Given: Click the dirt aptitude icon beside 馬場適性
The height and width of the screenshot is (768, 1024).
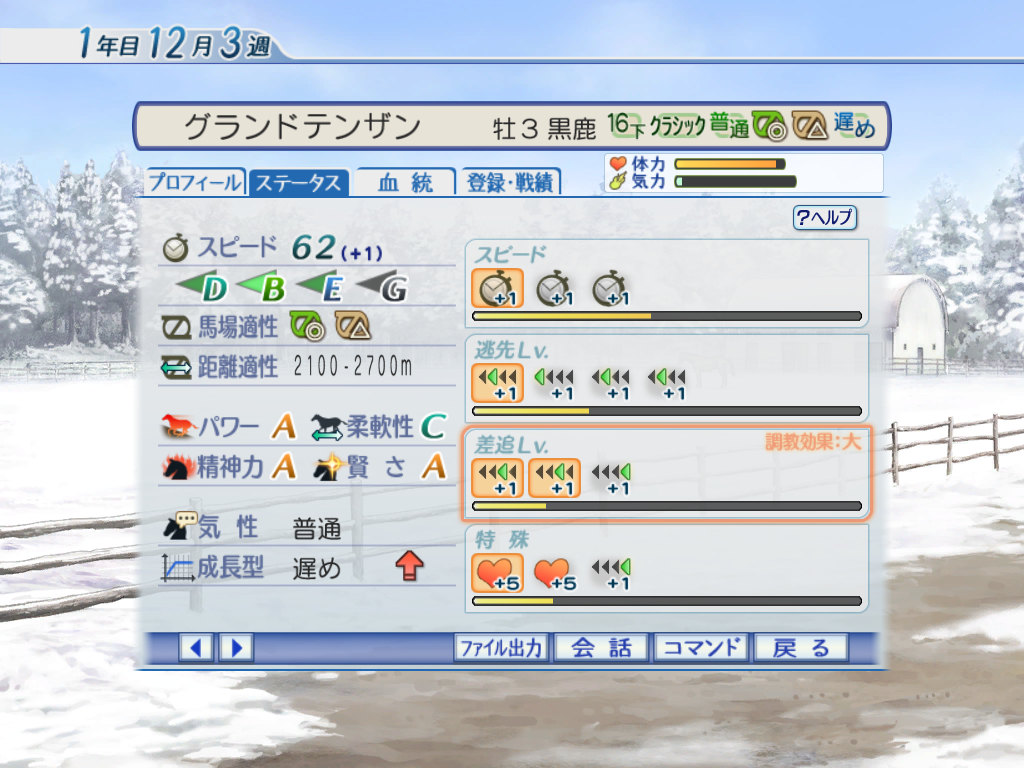Looking at the screenshot, I should click(x=353, y=326).
